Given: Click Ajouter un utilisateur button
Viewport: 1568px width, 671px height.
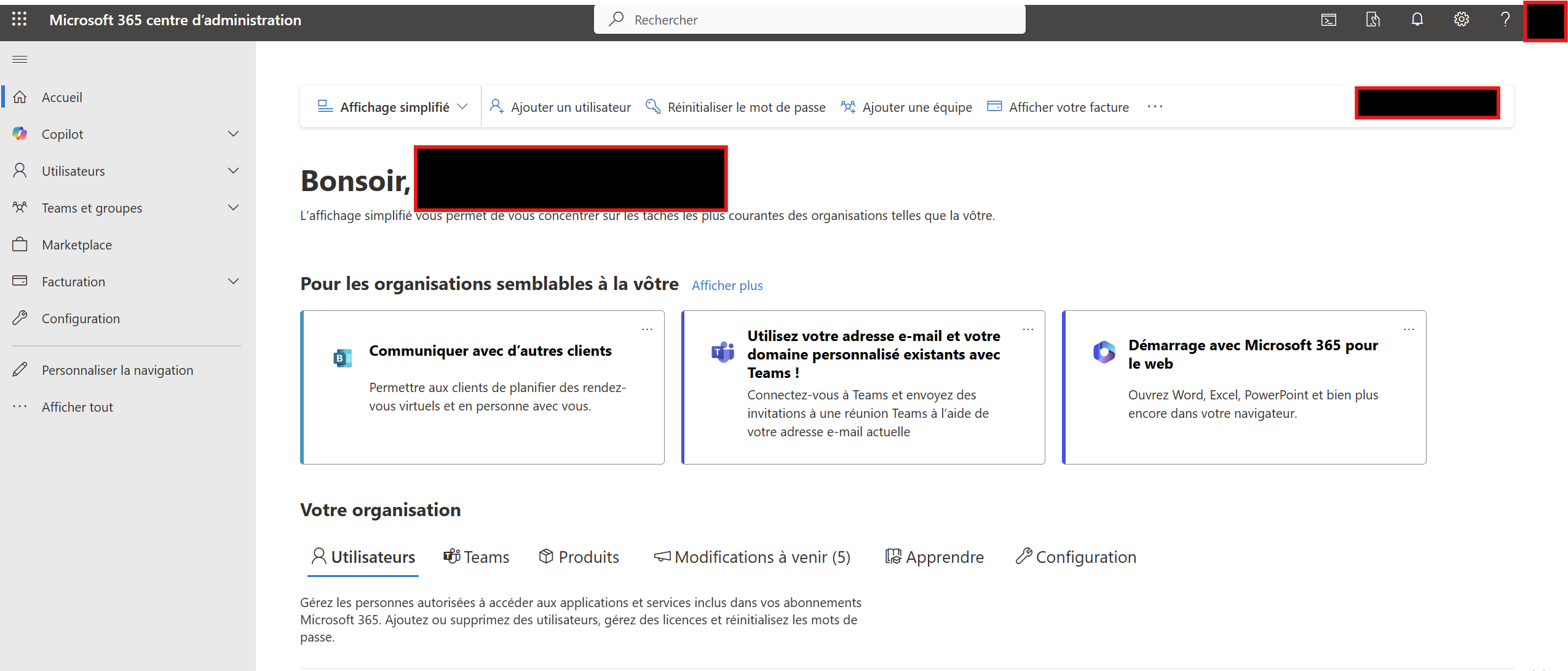Looking at the screenshot, I should (x=560, y=107).
